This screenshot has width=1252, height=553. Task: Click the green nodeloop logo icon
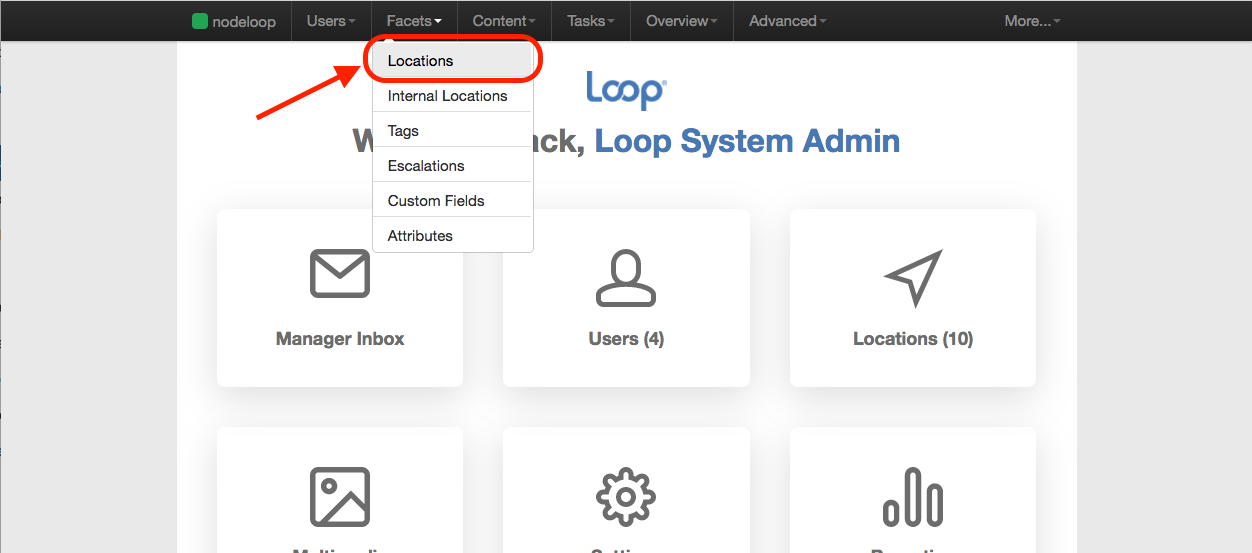pyautogui.click(x=200, y=21)
